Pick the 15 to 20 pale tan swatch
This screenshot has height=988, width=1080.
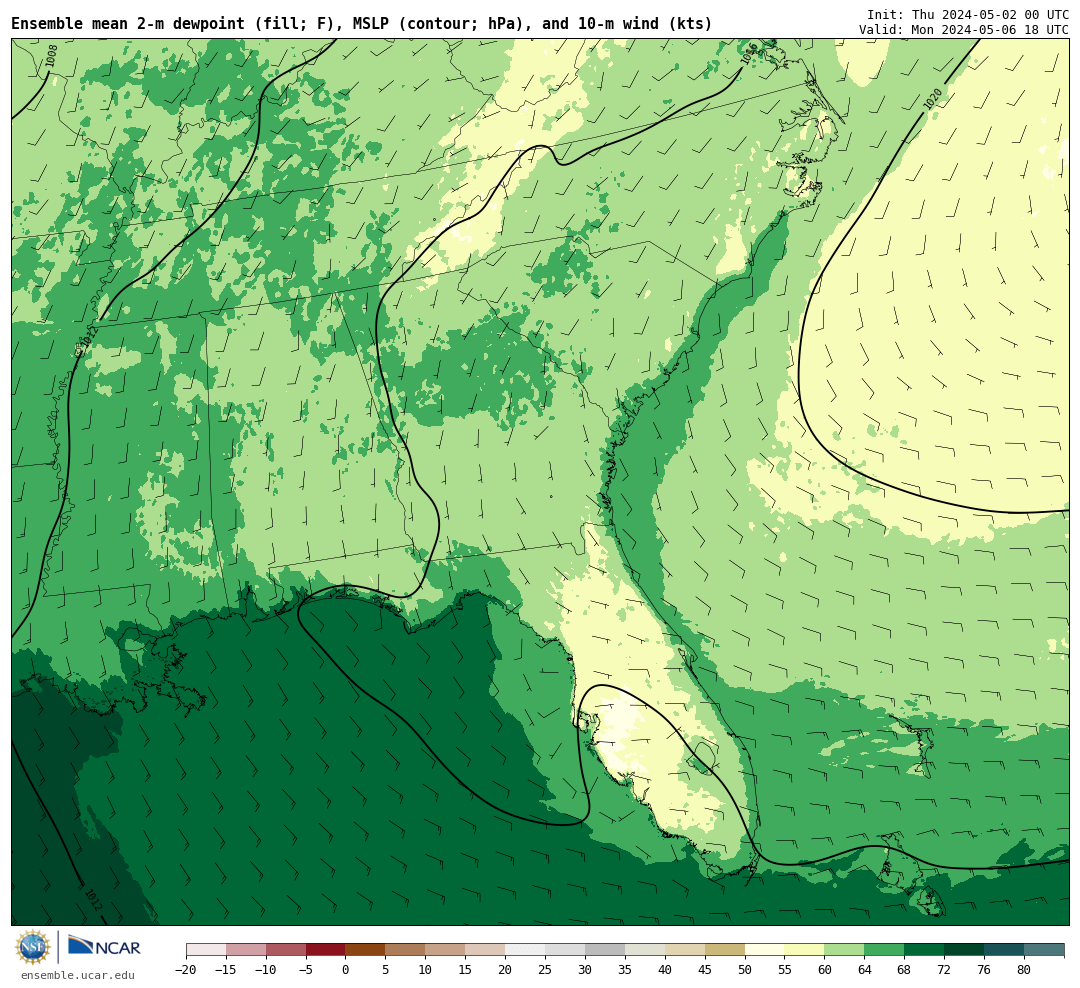tap(486, 950)
